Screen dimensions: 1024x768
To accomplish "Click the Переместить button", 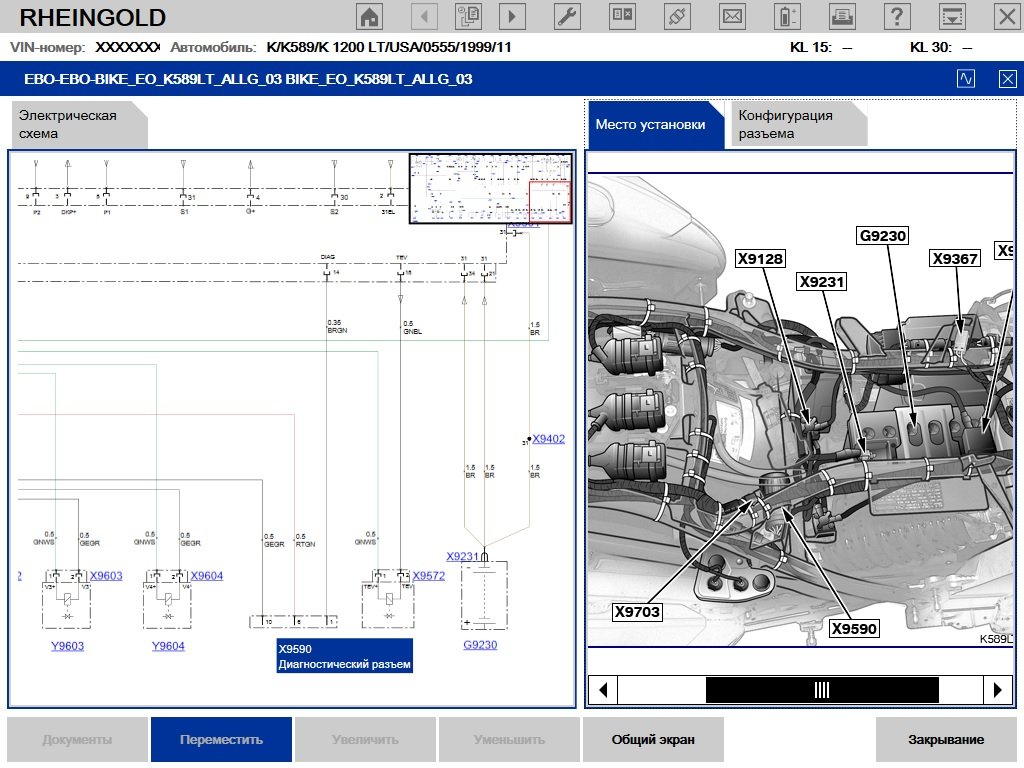I will click(x=221, y=740).
